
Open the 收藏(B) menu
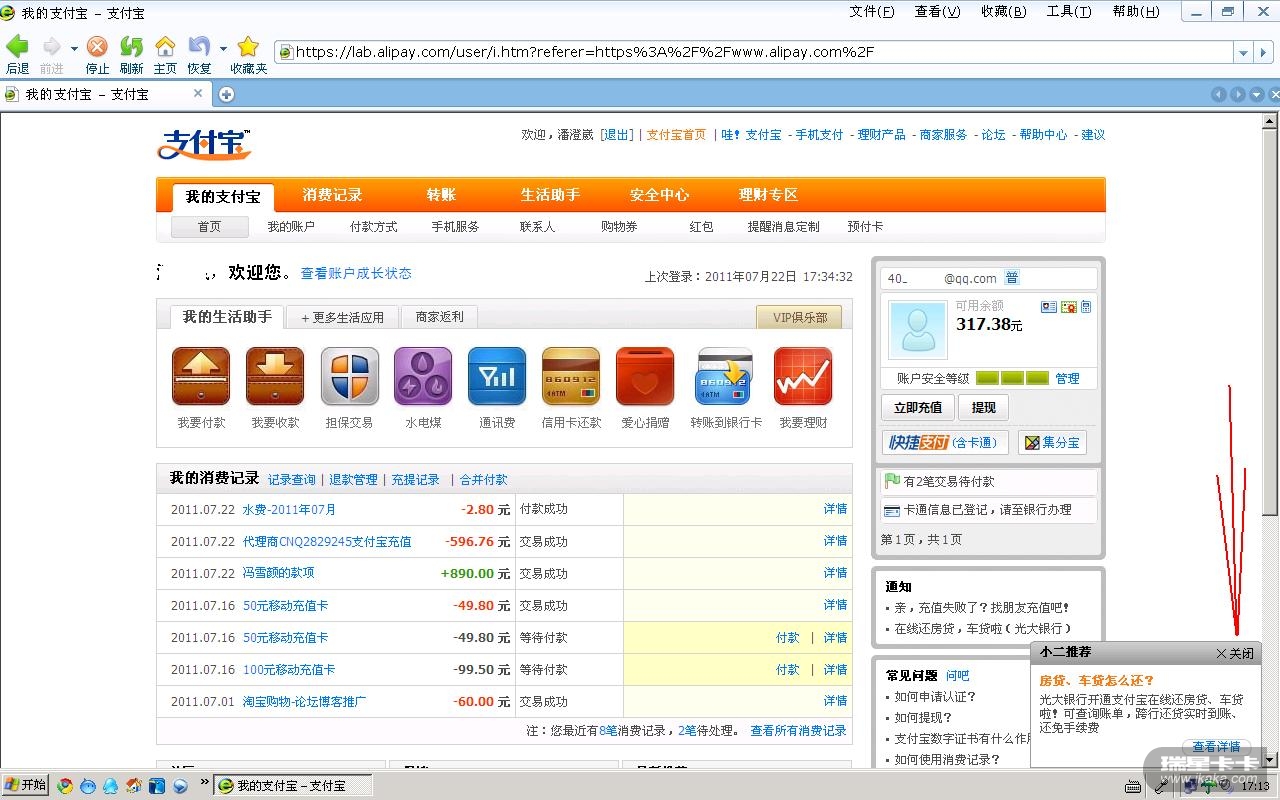(x=1003, y=12)
